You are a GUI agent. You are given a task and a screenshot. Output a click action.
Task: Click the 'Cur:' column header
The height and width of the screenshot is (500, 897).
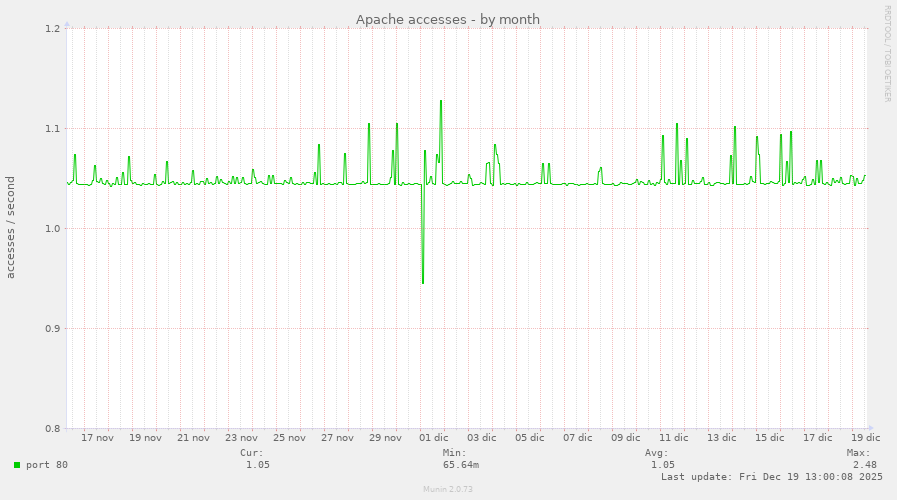252,453
